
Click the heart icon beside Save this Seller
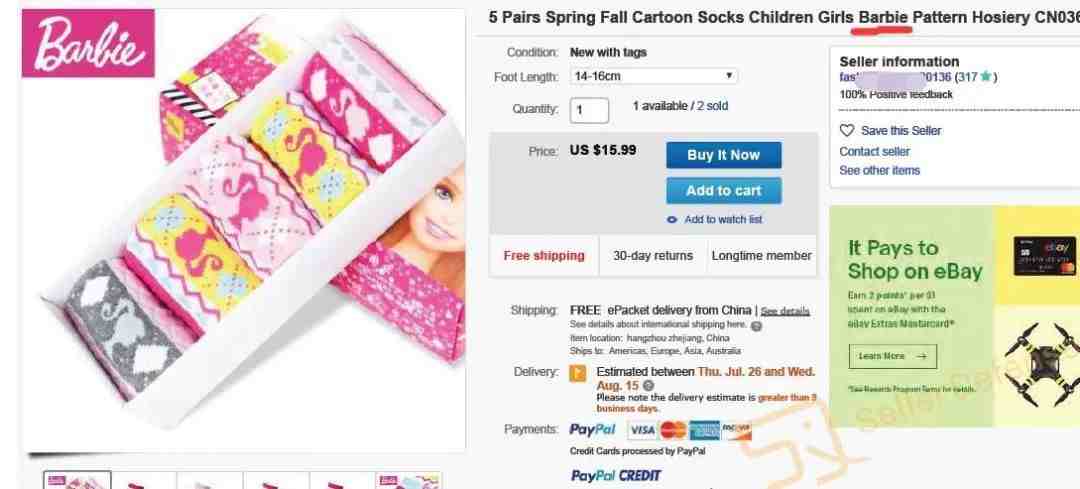tap(847, 130)
